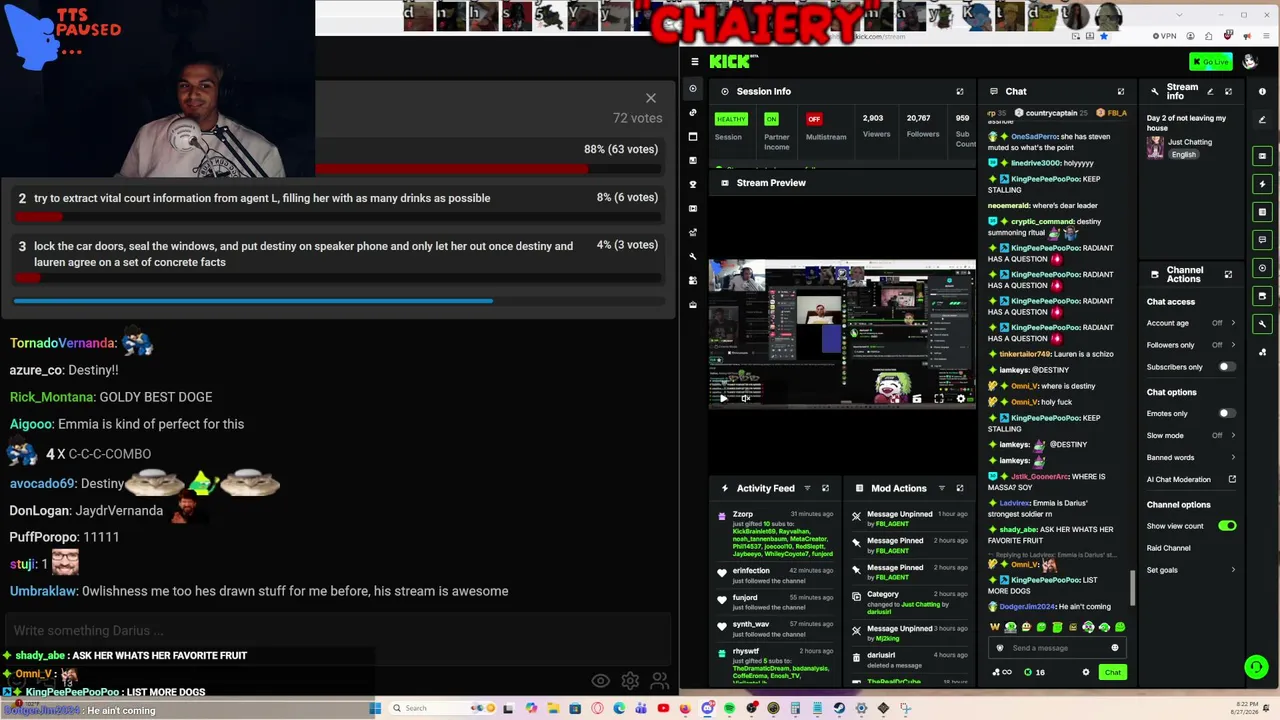Click Raid Channel
Viewport: 1280px width, 720px height.
pyautogui.click(x=1169, y=548)
